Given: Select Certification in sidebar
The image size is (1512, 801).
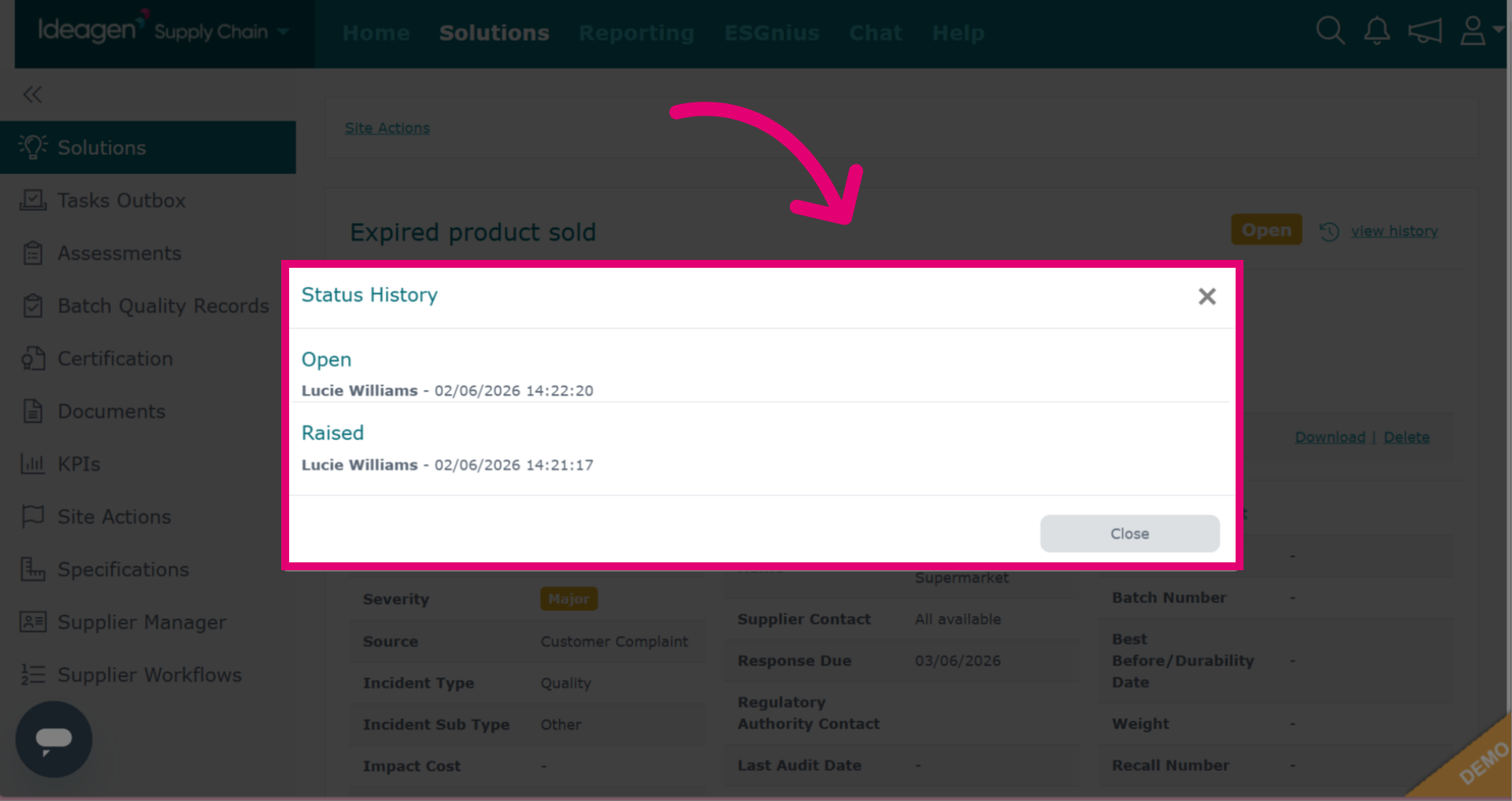Looking at the screenshot, I should 115,358.
